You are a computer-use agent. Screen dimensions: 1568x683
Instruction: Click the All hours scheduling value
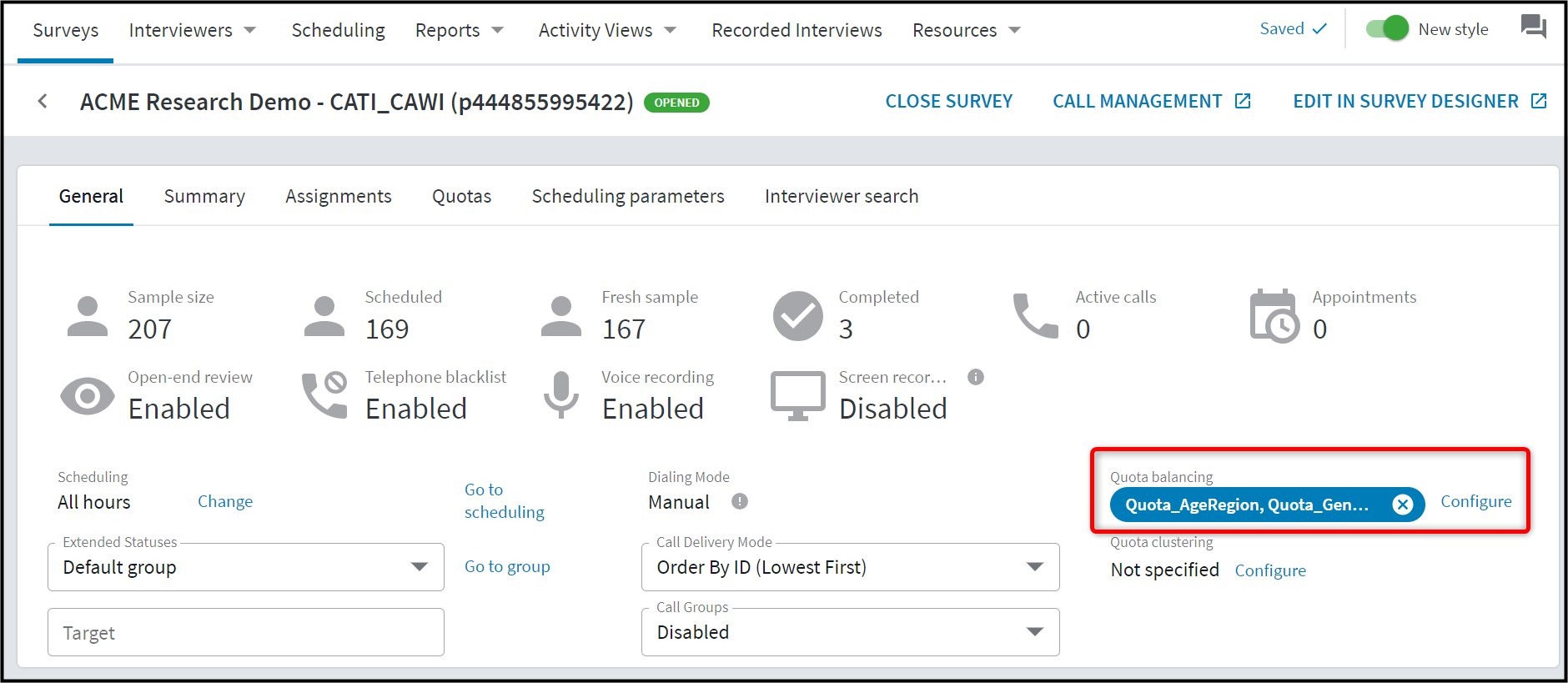94,502
